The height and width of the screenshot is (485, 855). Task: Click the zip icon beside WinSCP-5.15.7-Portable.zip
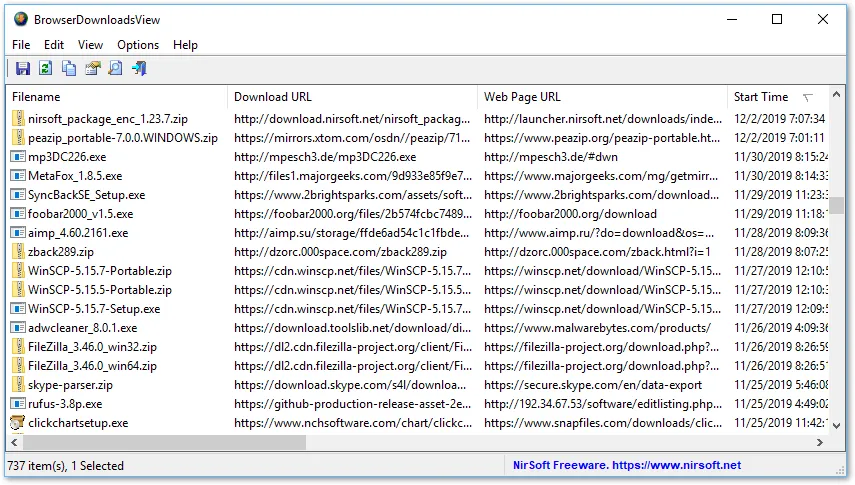pyautogui.click(x=19, y=271)
